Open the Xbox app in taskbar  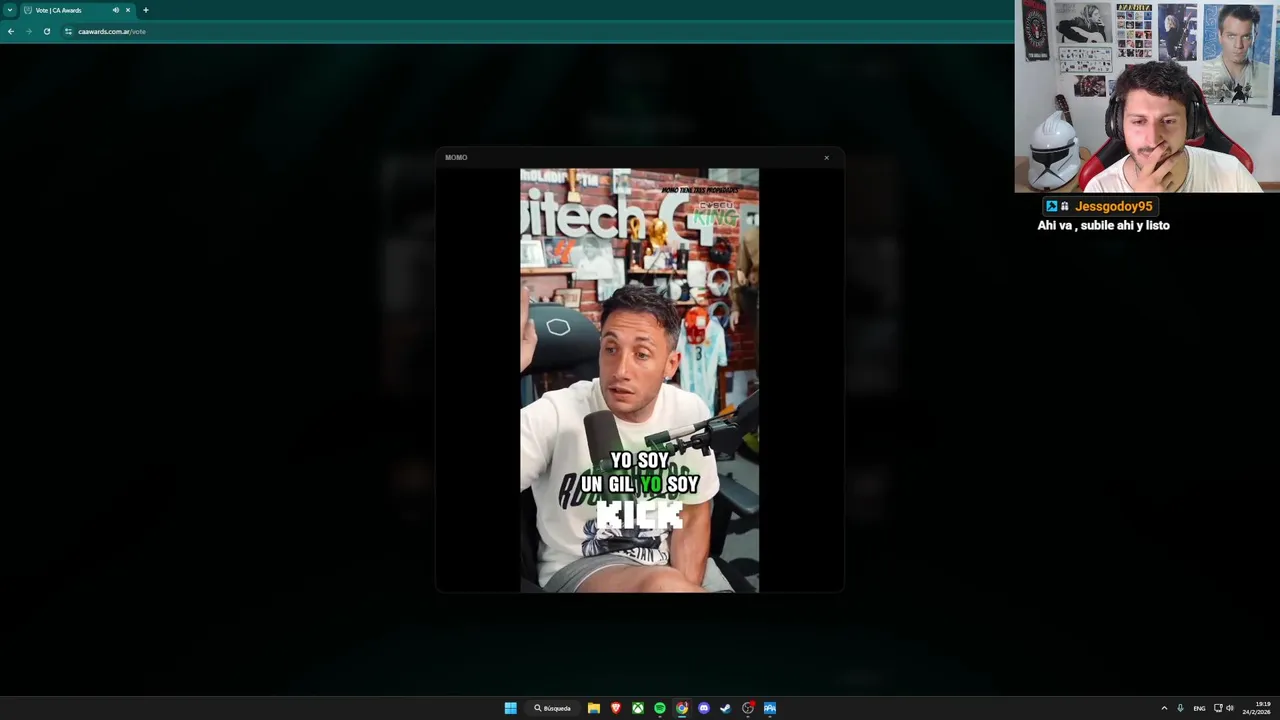click(x=638, y=708)
